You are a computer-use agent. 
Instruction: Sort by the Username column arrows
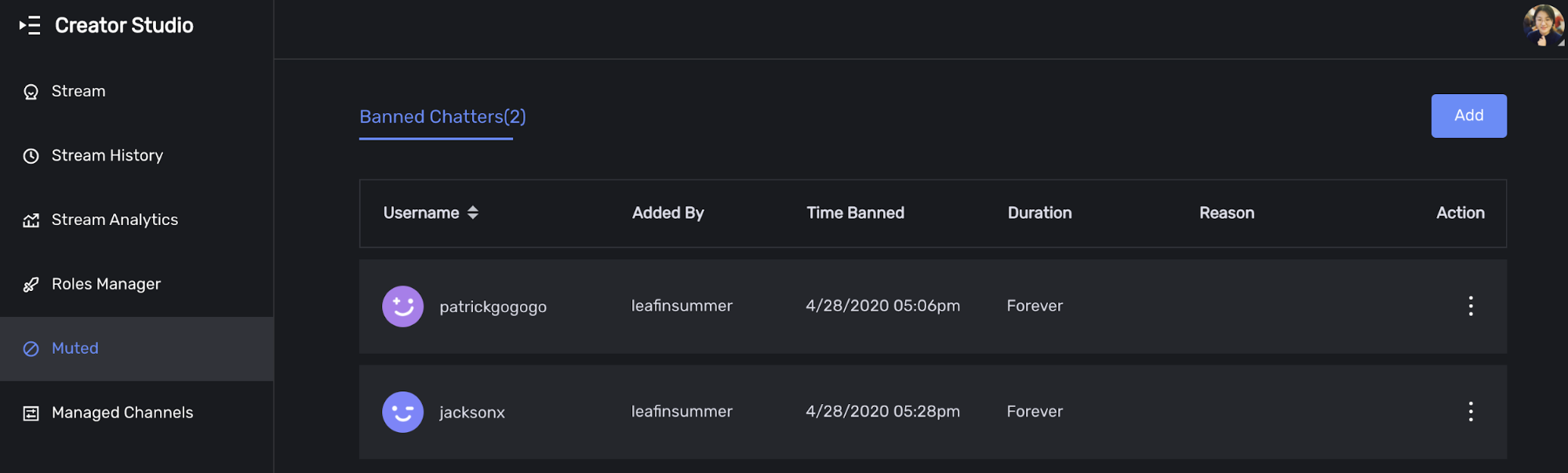pyautogui.click(x=472, y=213)
